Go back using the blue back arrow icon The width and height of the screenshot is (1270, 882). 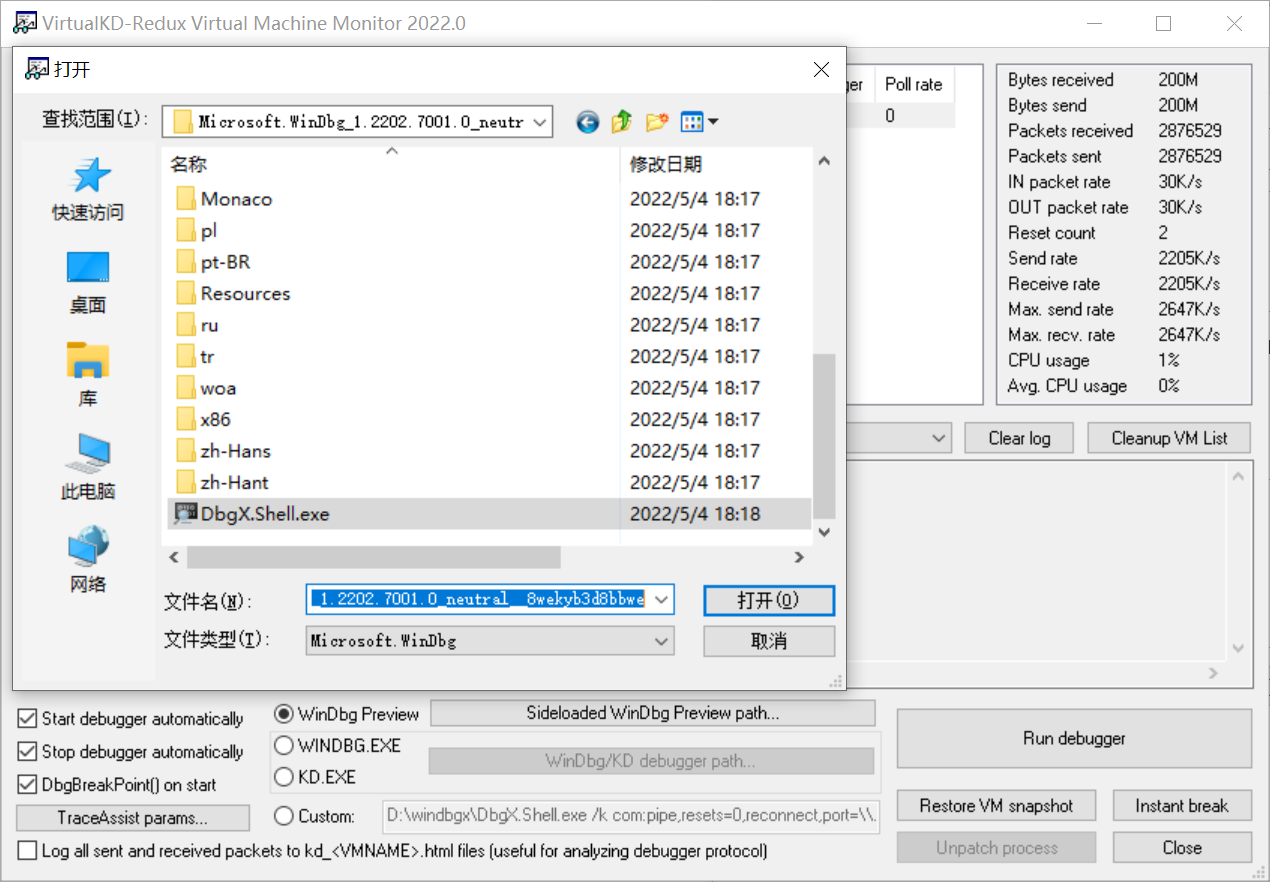tap(587, 122)
